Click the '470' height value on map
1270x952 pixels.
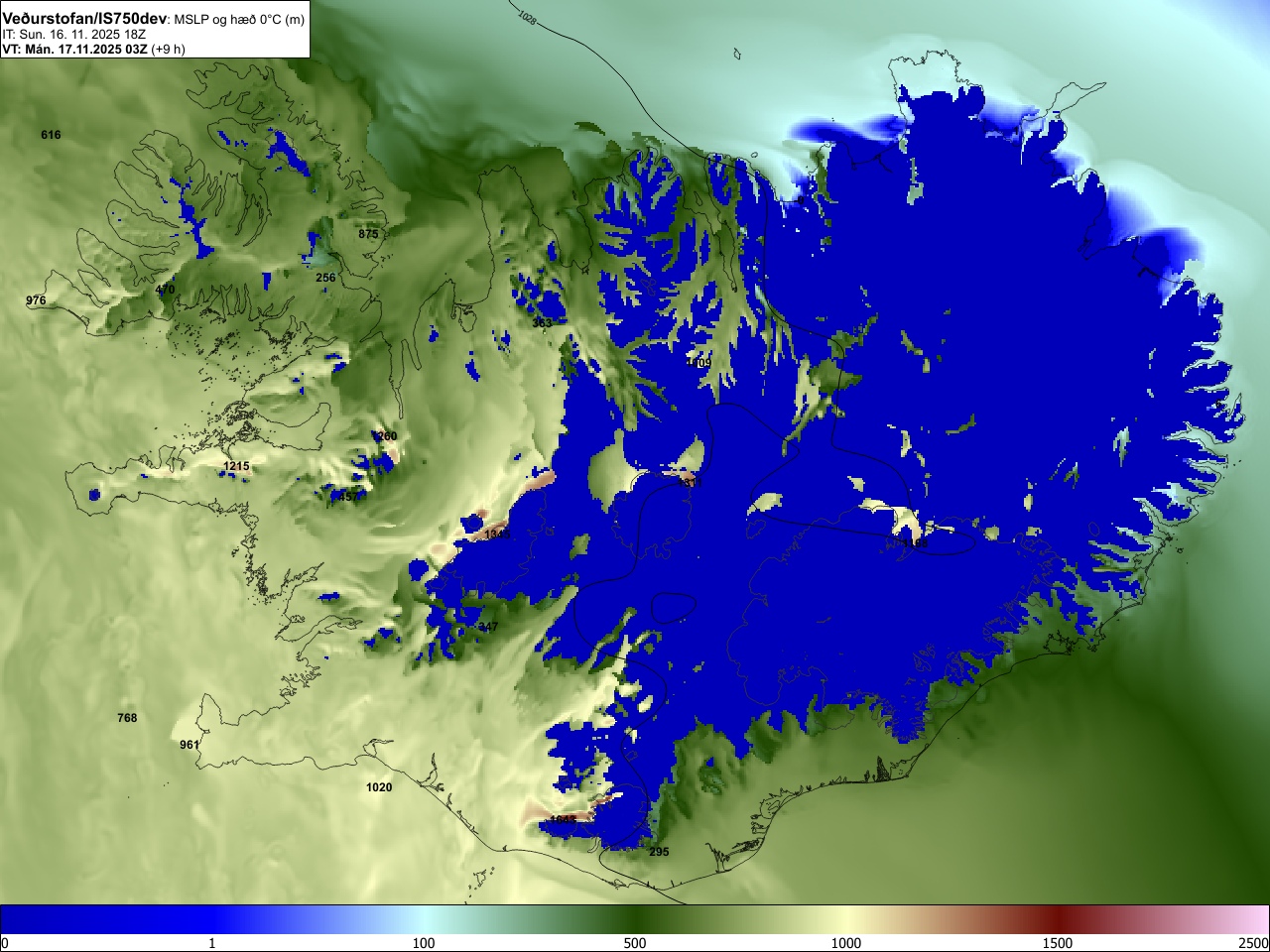(165, 290)
